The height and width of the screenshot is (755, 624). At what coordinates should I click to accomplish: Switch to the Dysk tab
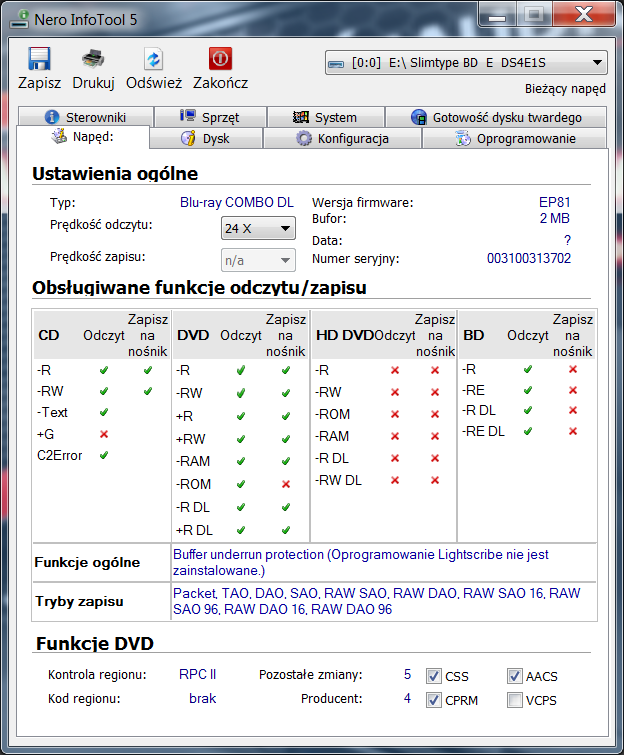click(x=206, y=139)
